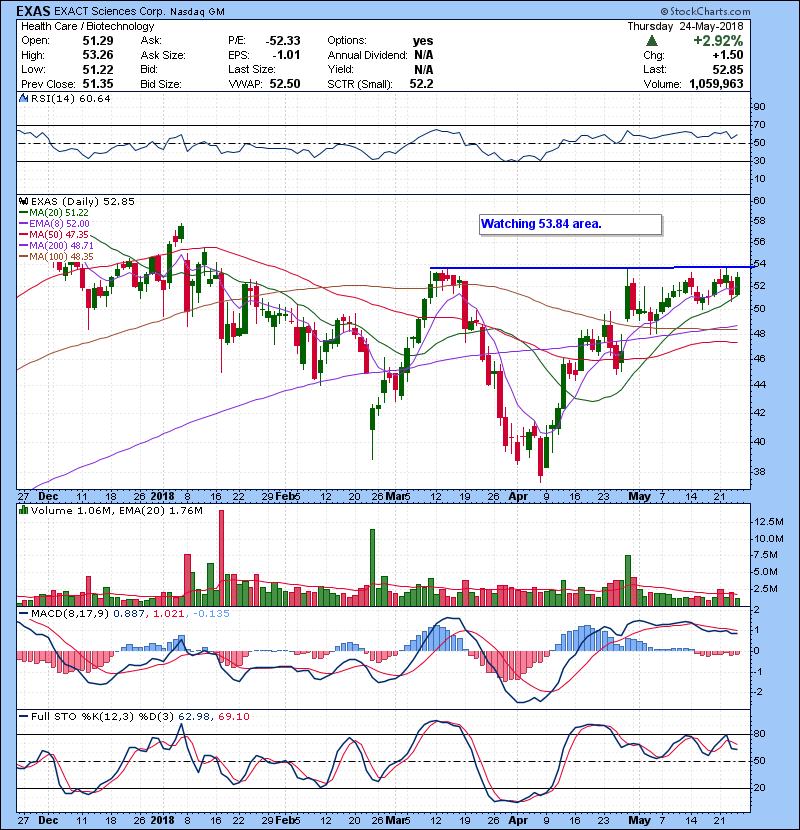The width and height of the screenshot is (800, 830).
Task: Click the MA(200) 48.71 legend entry
Action: click(56, 246)
